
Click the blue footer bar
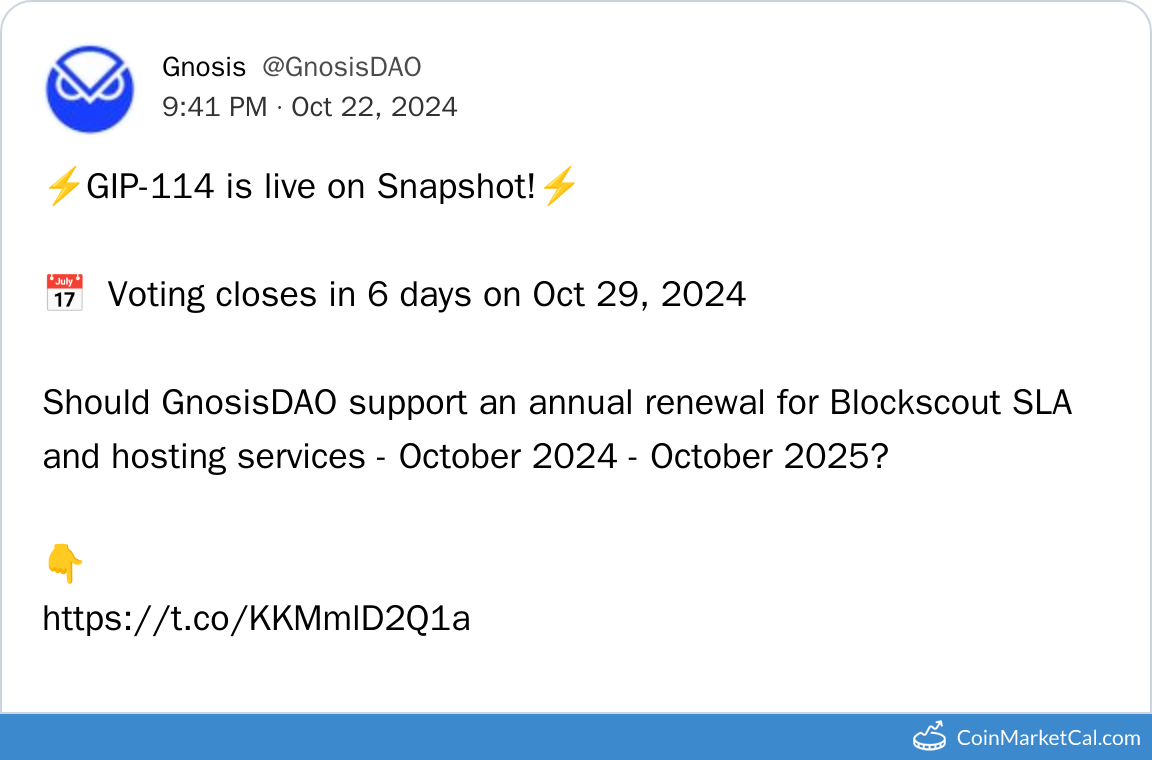[450, 737]
